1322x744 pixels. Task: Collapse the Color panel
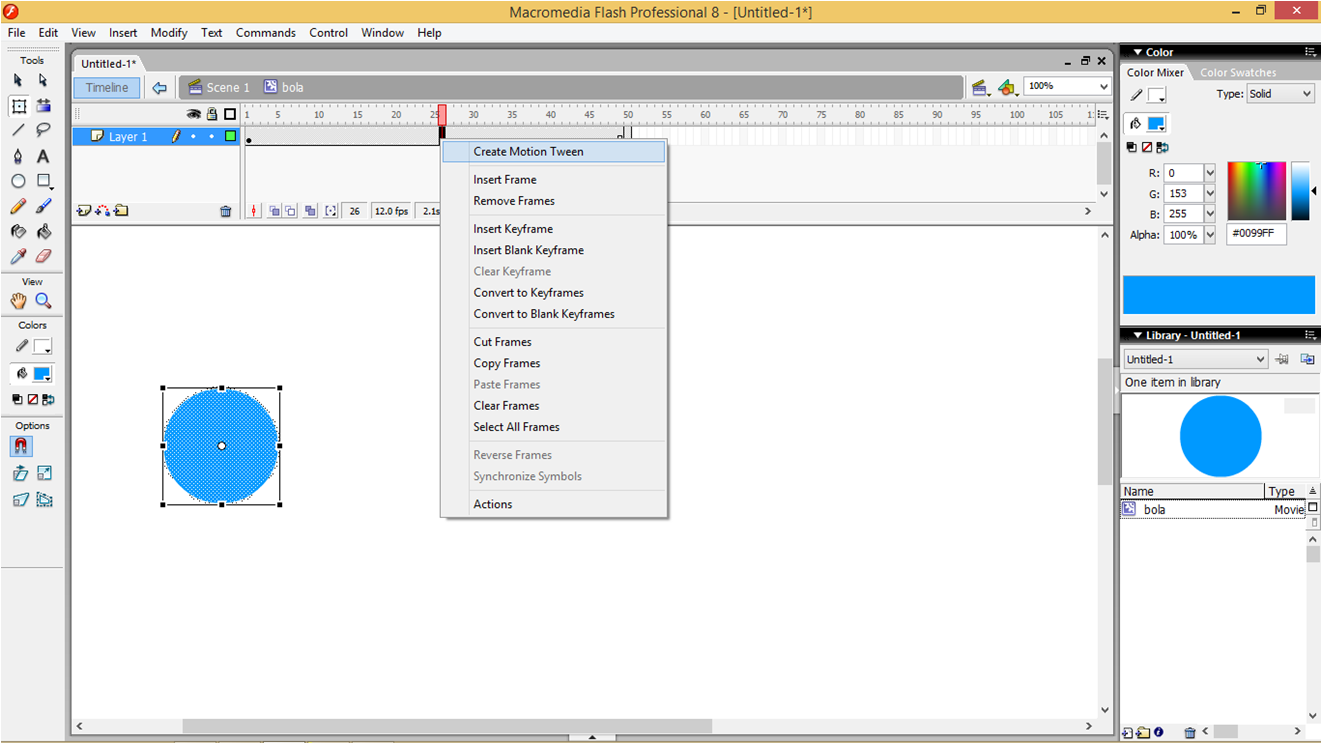coord(1136,52)
